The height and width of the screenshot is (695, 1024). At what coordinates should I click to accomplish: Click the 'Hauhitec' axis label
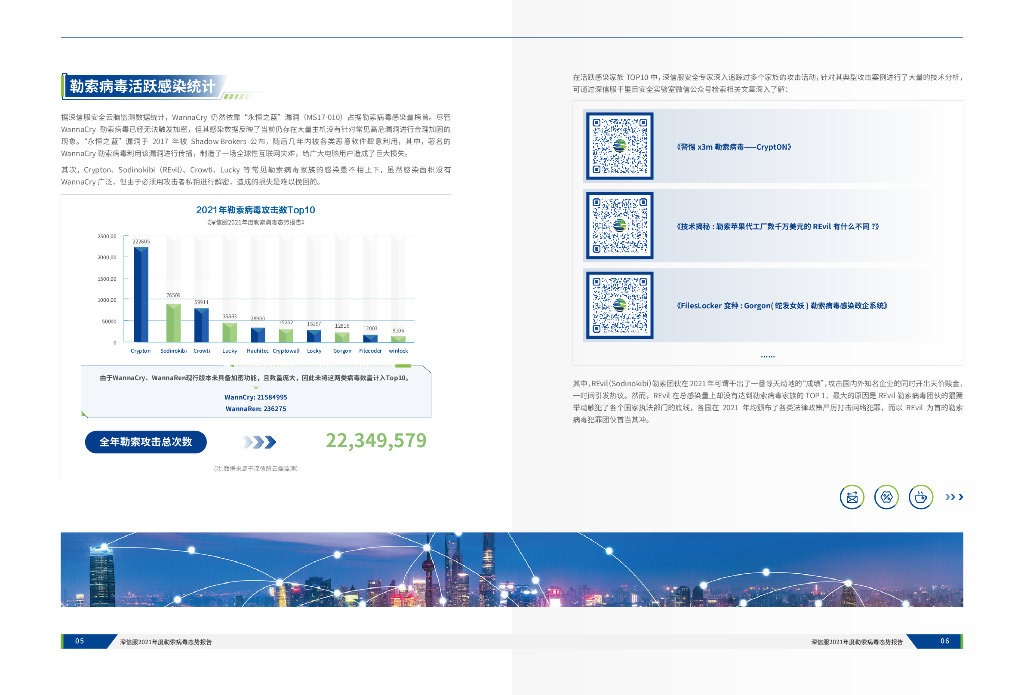257,351
